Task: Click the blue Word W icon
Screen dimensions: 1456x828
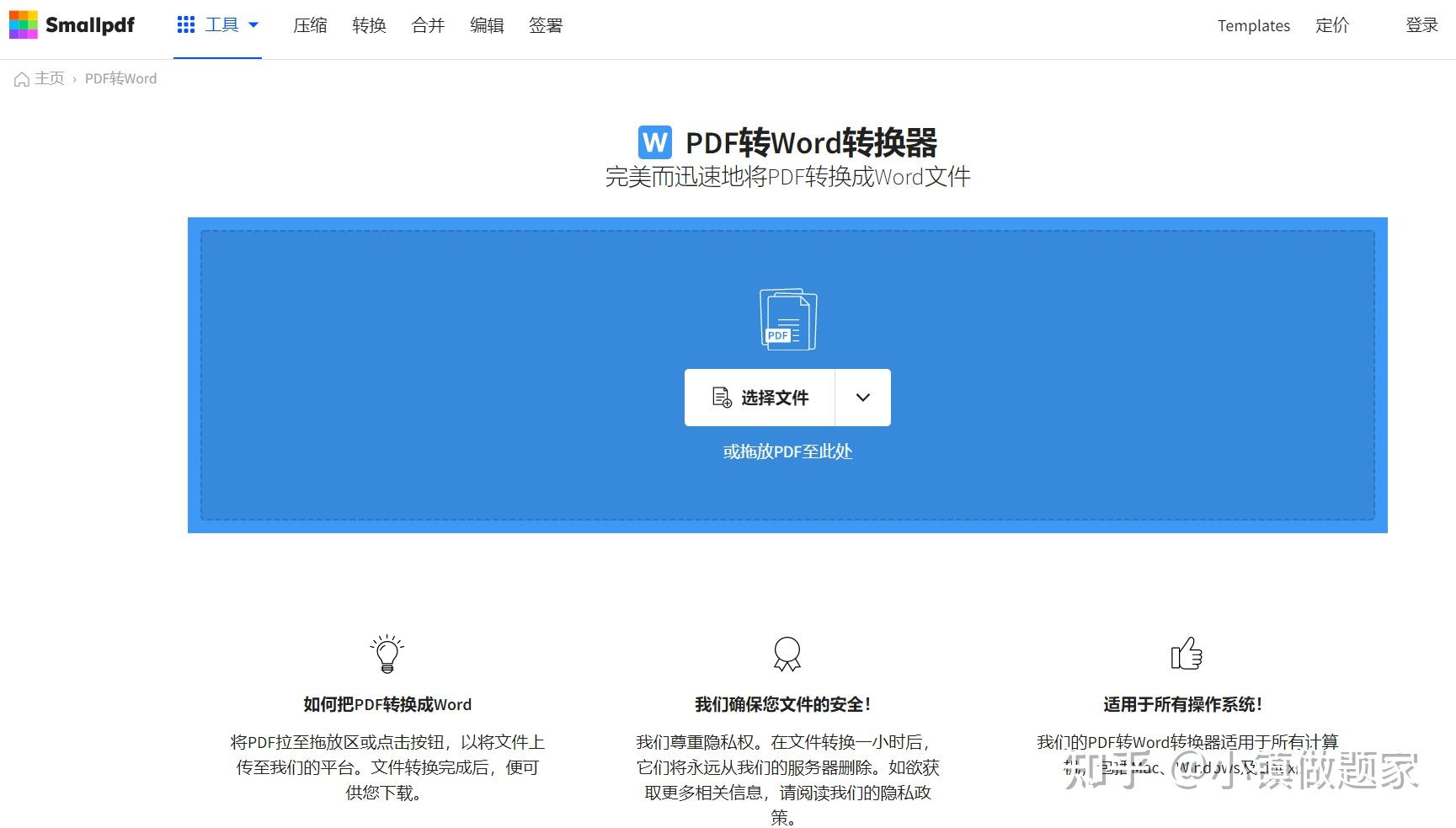Action: coord(654,142)
